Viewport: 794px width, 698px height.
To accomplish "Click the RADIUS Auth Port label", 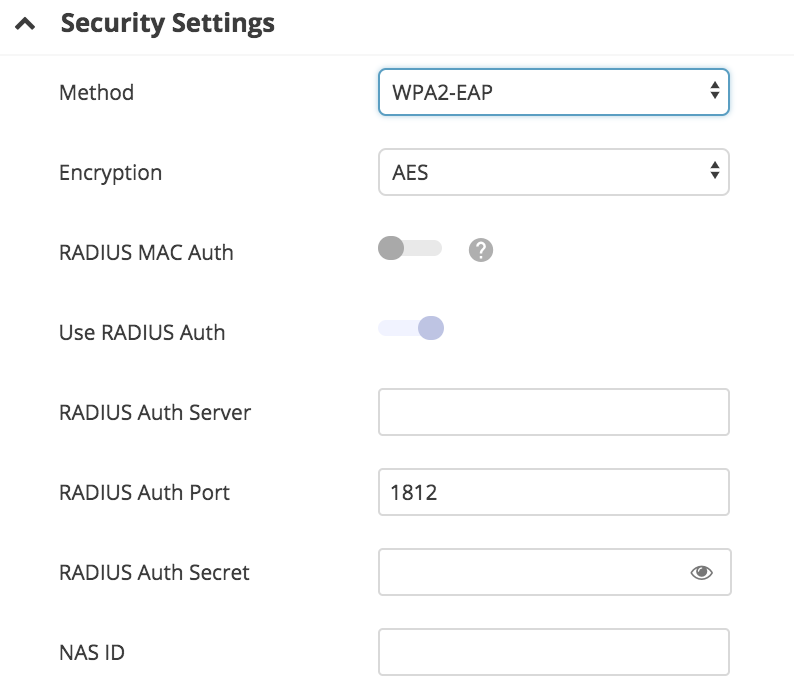I will click(x=144, y=493).
